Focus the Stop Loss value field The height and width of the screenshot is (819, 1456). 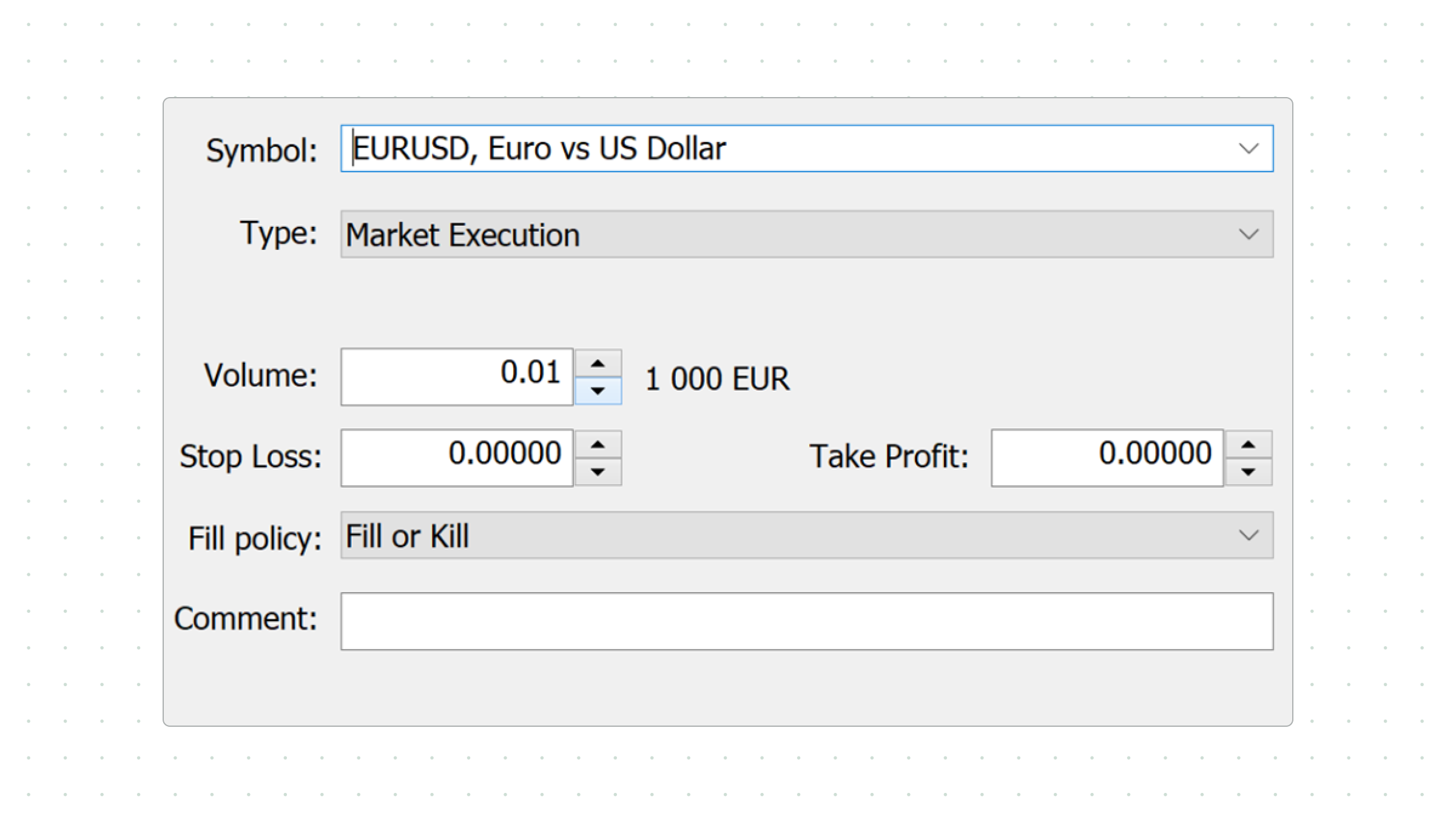[456, 457]
